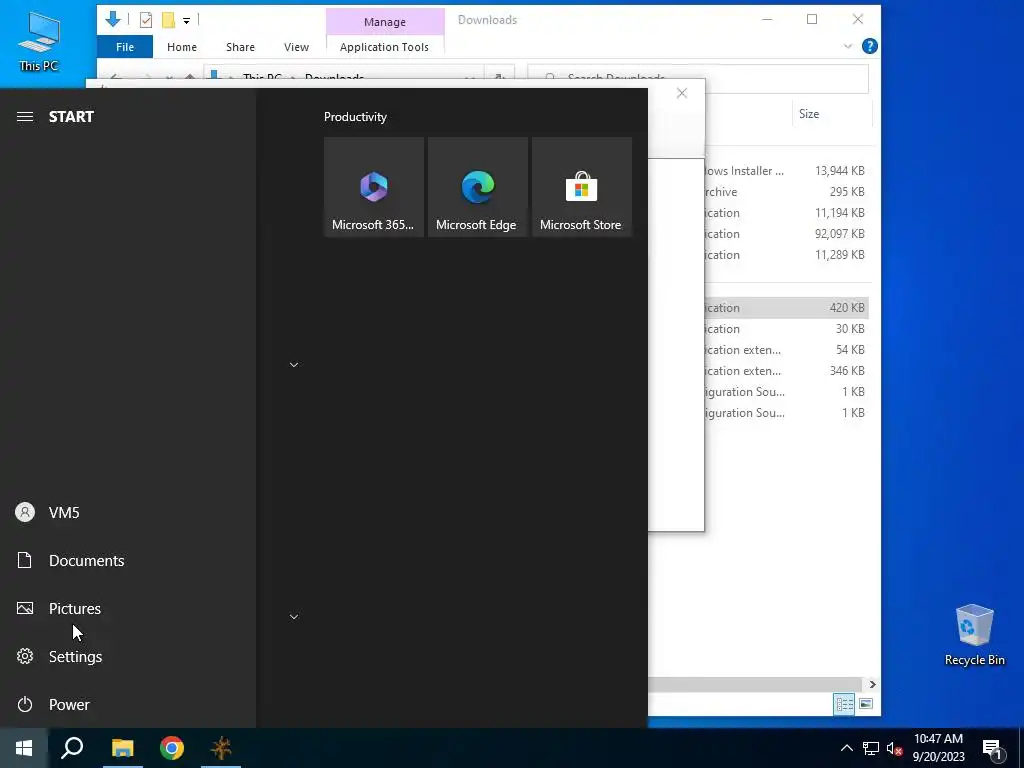1024x768 pixels.
Task: Show hidden system tray icons
Action: [846, 748]
